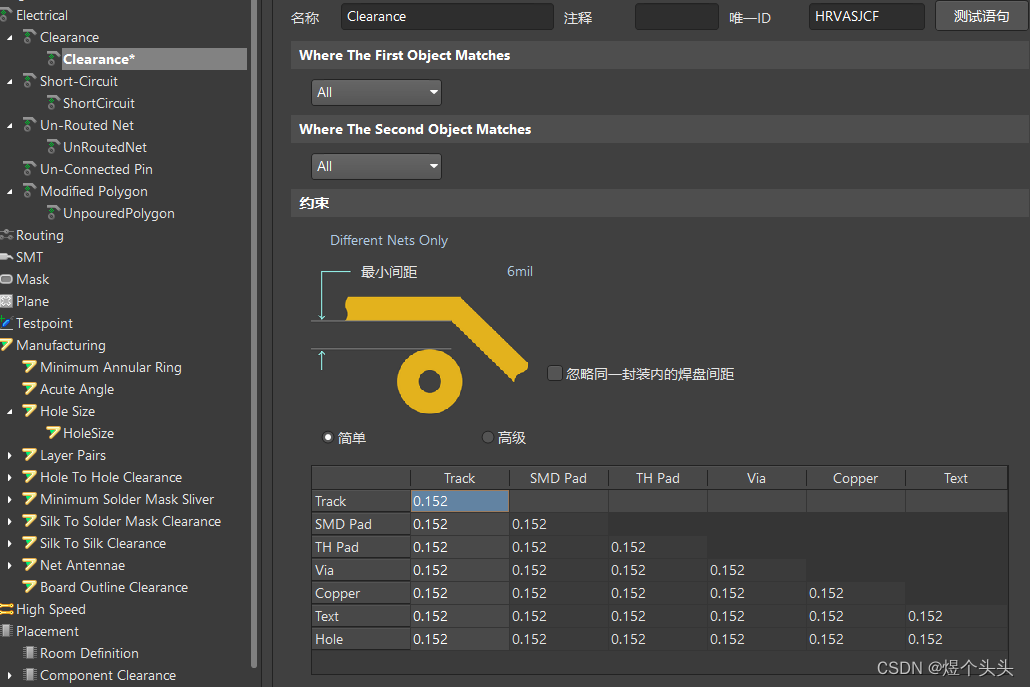Expand the Component Clearance node
This screenshot has width=1030, height=687.
pos(9,675)
